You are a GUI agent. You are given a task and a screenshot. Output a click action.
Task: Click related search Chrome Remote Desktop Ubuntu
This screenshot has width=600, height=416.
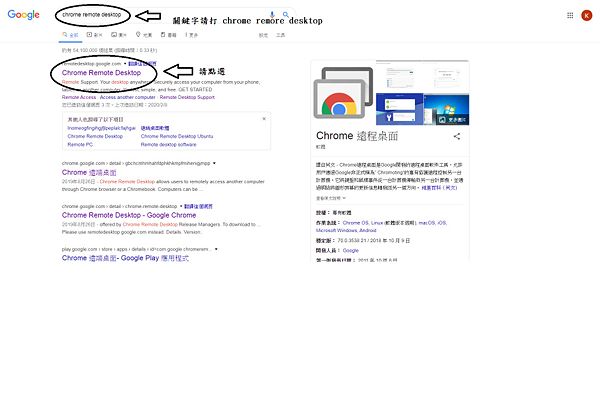coord(177,136)
